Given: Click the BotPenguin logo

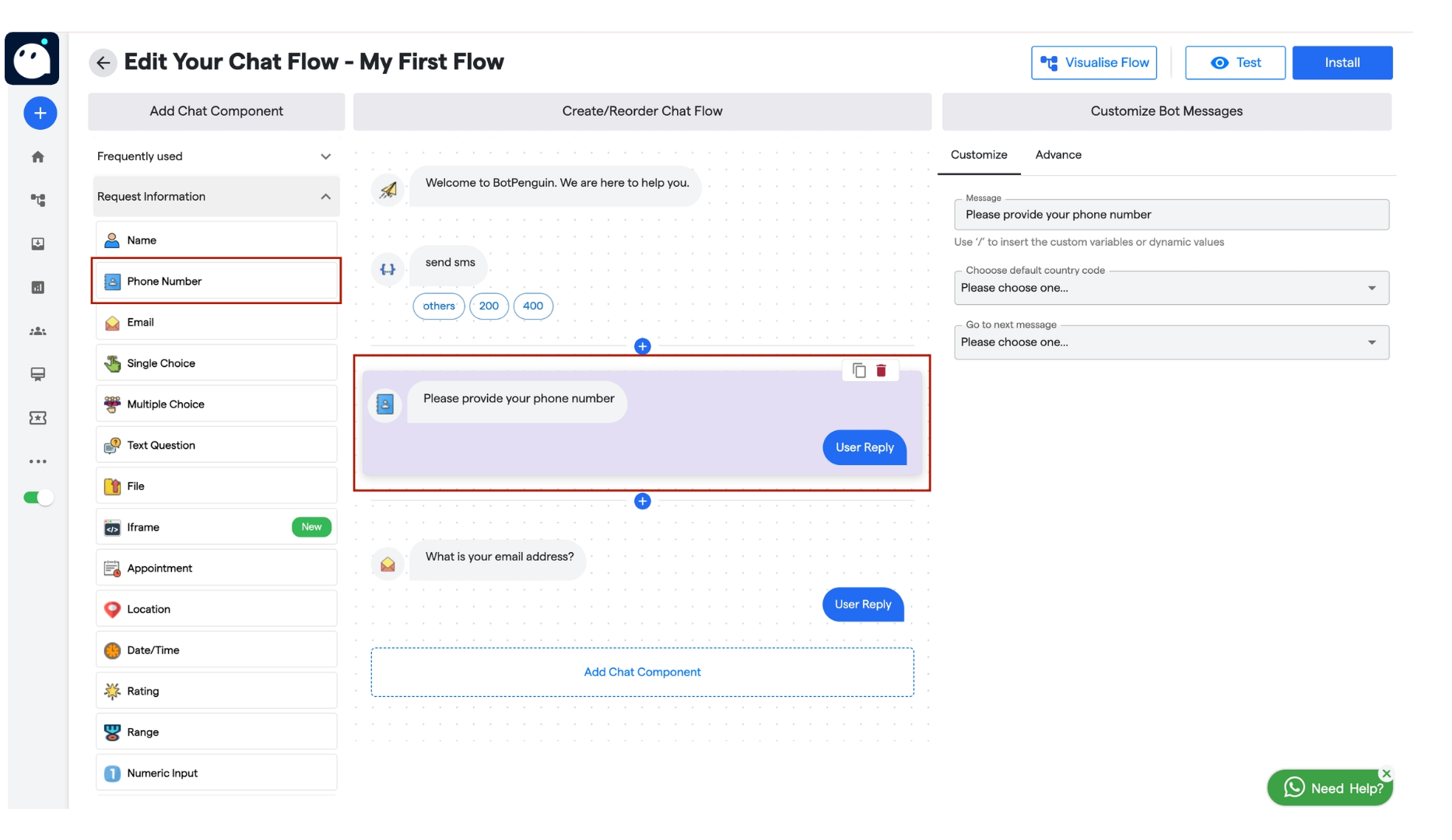Looking at the screenshot, I should (x=33, y=58).
